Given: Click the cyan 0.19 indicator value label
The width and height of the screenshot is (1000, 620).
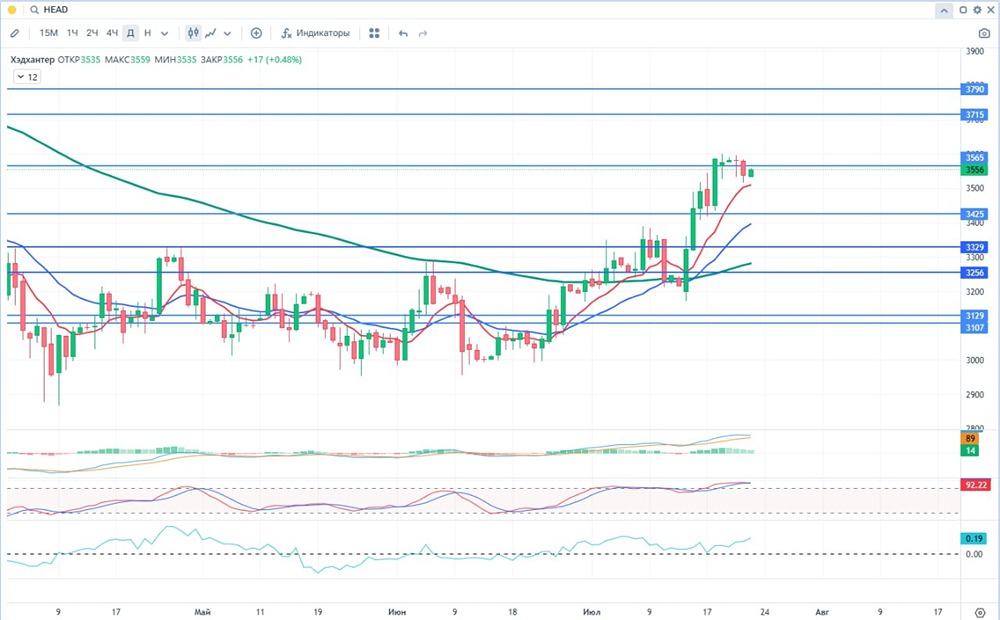Looking at the screenshot, I should (974, 538).
